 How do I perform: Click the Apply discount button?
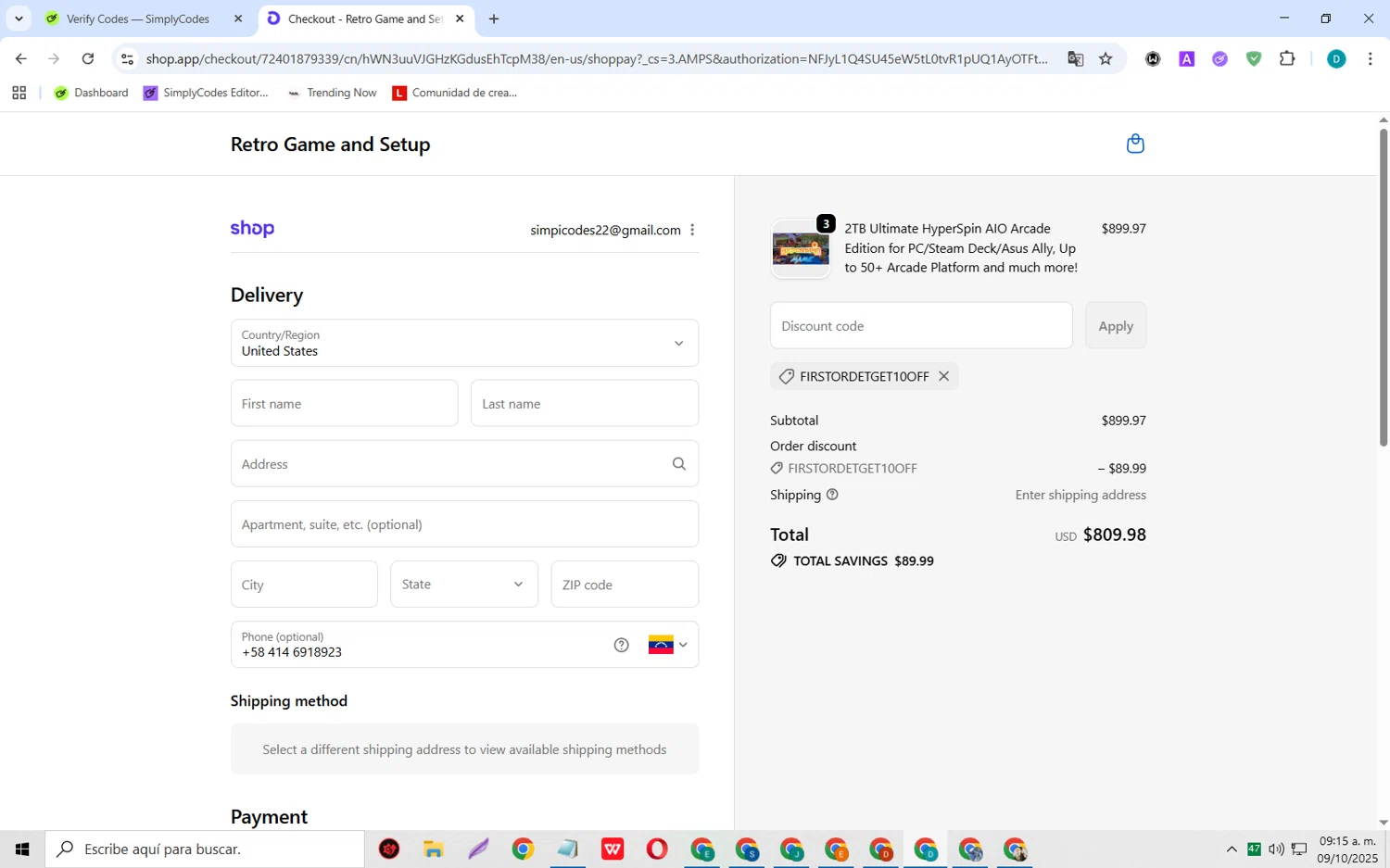click(1116, 325)
